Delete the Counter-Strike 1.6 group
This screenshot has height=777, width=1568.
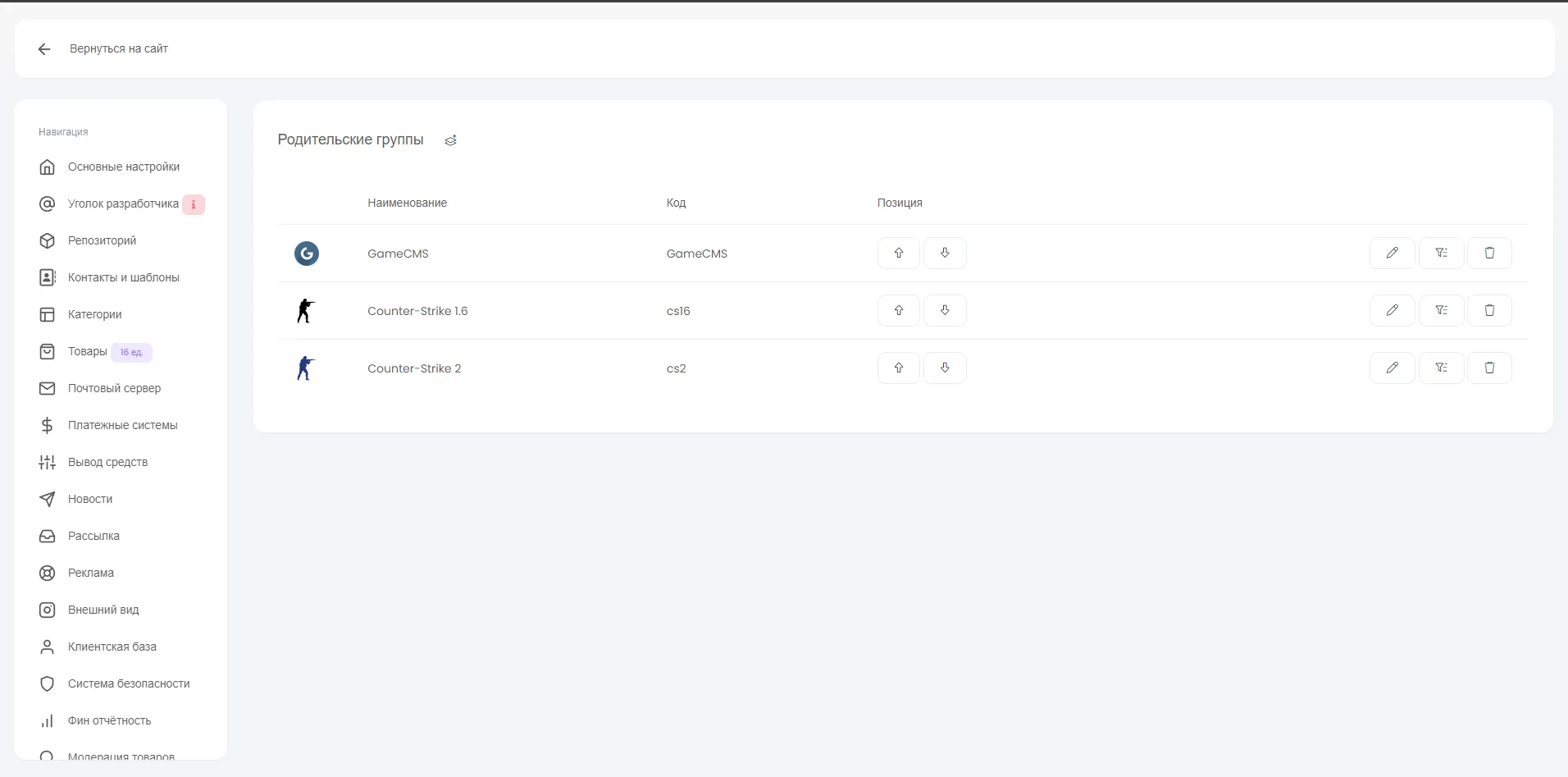tap(1488, 310)
